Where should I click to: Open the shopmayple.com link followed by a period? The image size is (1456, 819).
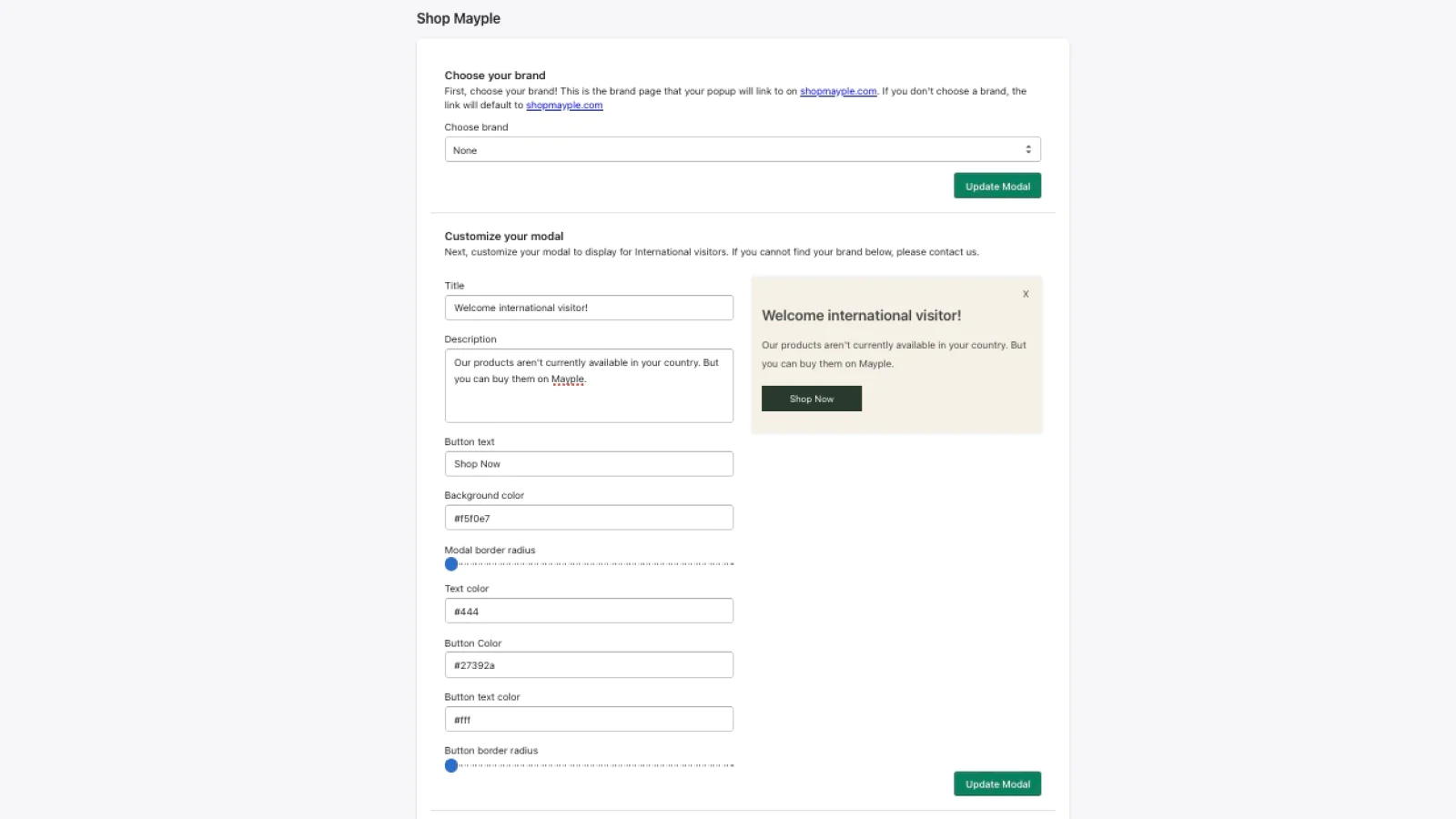pos(838,91)
